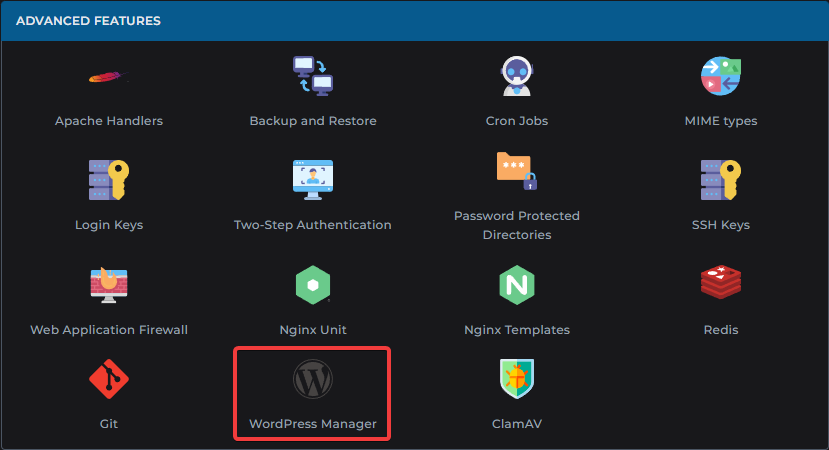Click the Advanced Features section header
This screenshot has width=829, height=450.
(x=88, y=21)
